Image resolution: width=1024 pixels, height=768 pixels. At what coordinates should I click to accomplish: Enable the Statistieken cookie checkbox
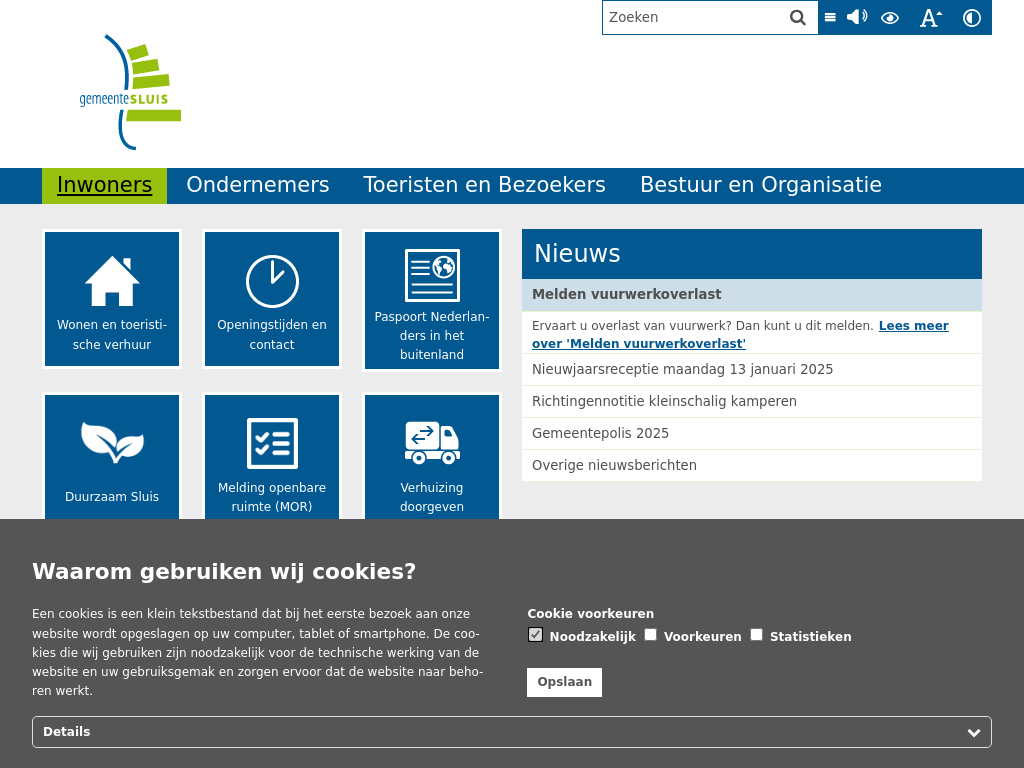(x=756, y=634)
